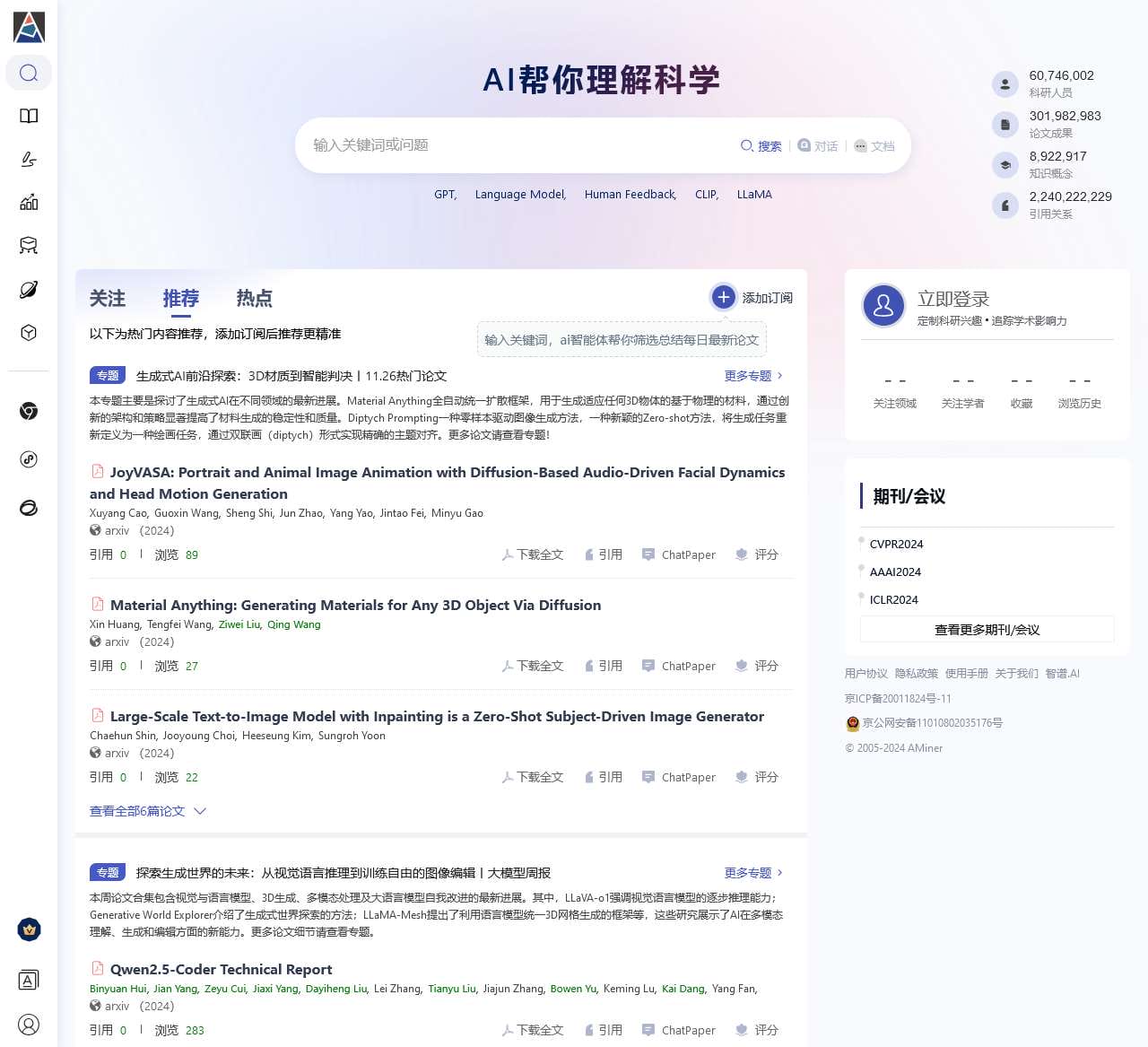
Task: Open the 隐私政策 footer link
Action: click(917, 674)
